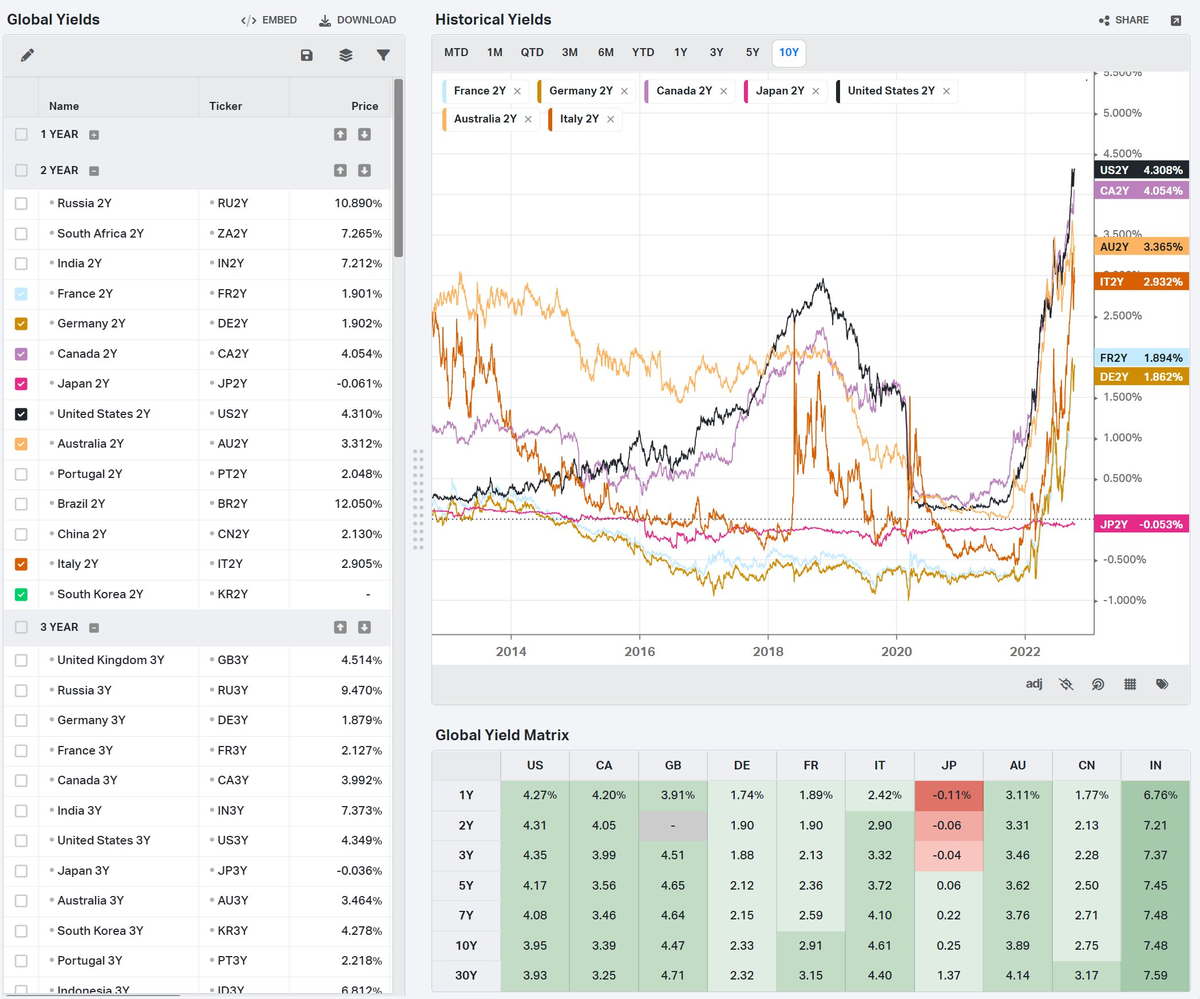1200x999 pixels.
Task: Toggle the grid icon below chart
Action: (1130, 684)
